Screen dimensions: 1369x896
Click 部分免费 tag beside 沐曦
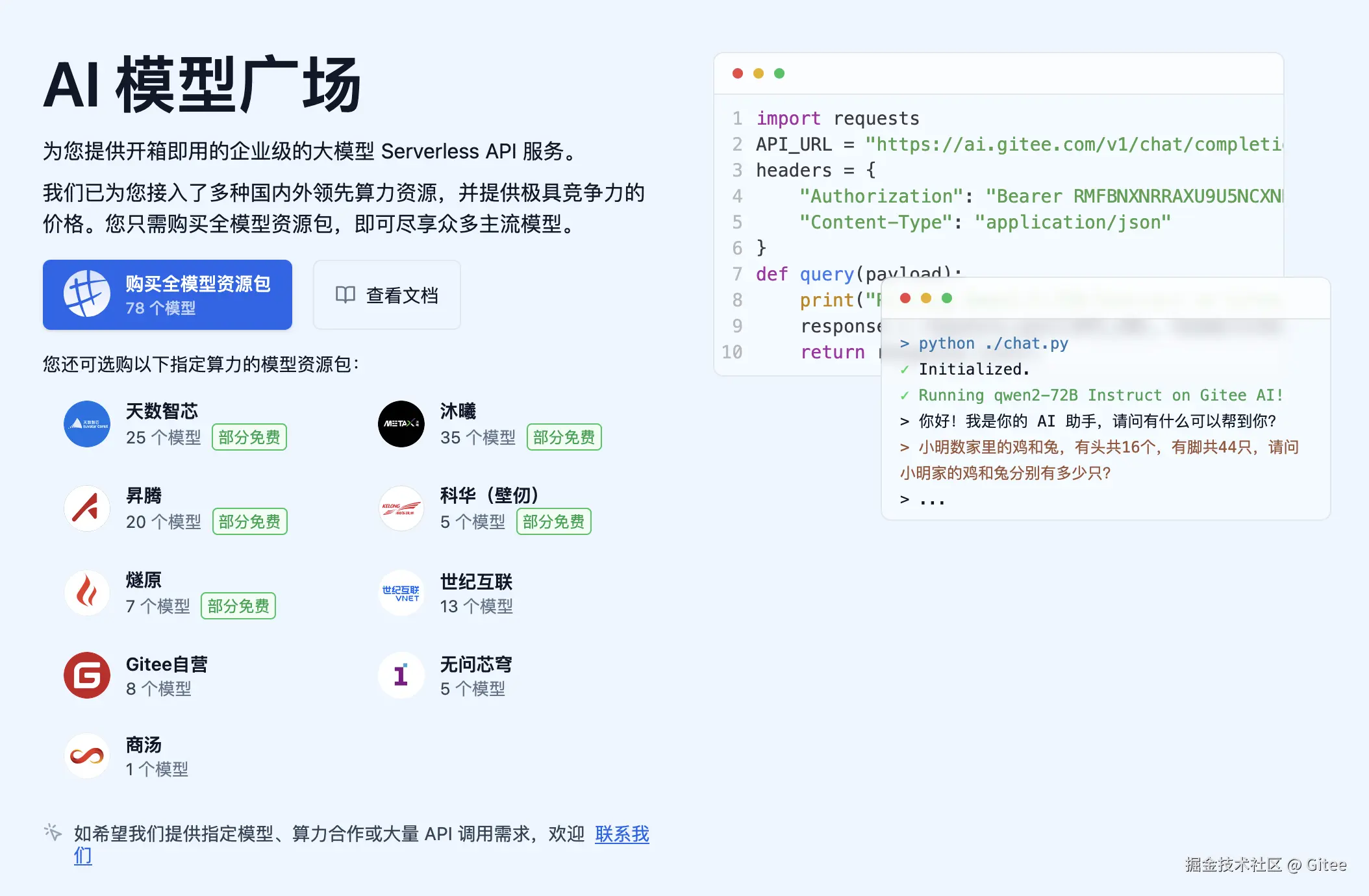(x=564, y=437)
